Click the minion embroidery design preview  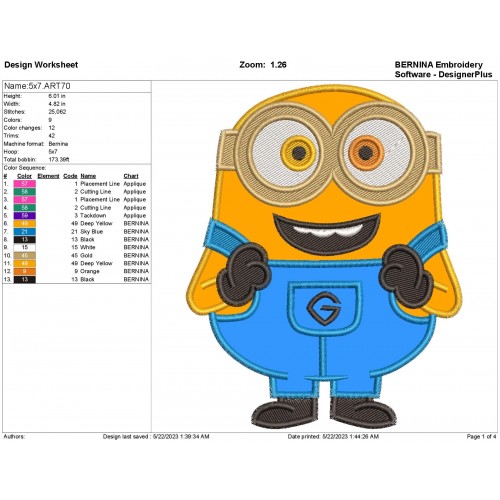pos(324,257)
